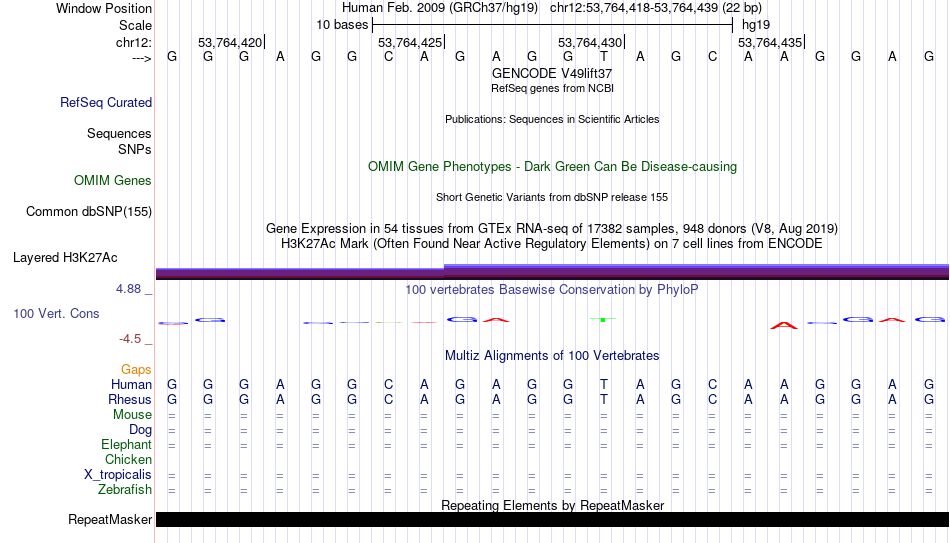Click 'Short Genetic Variants from dbSNP release 155'

(x=552, y=198)
